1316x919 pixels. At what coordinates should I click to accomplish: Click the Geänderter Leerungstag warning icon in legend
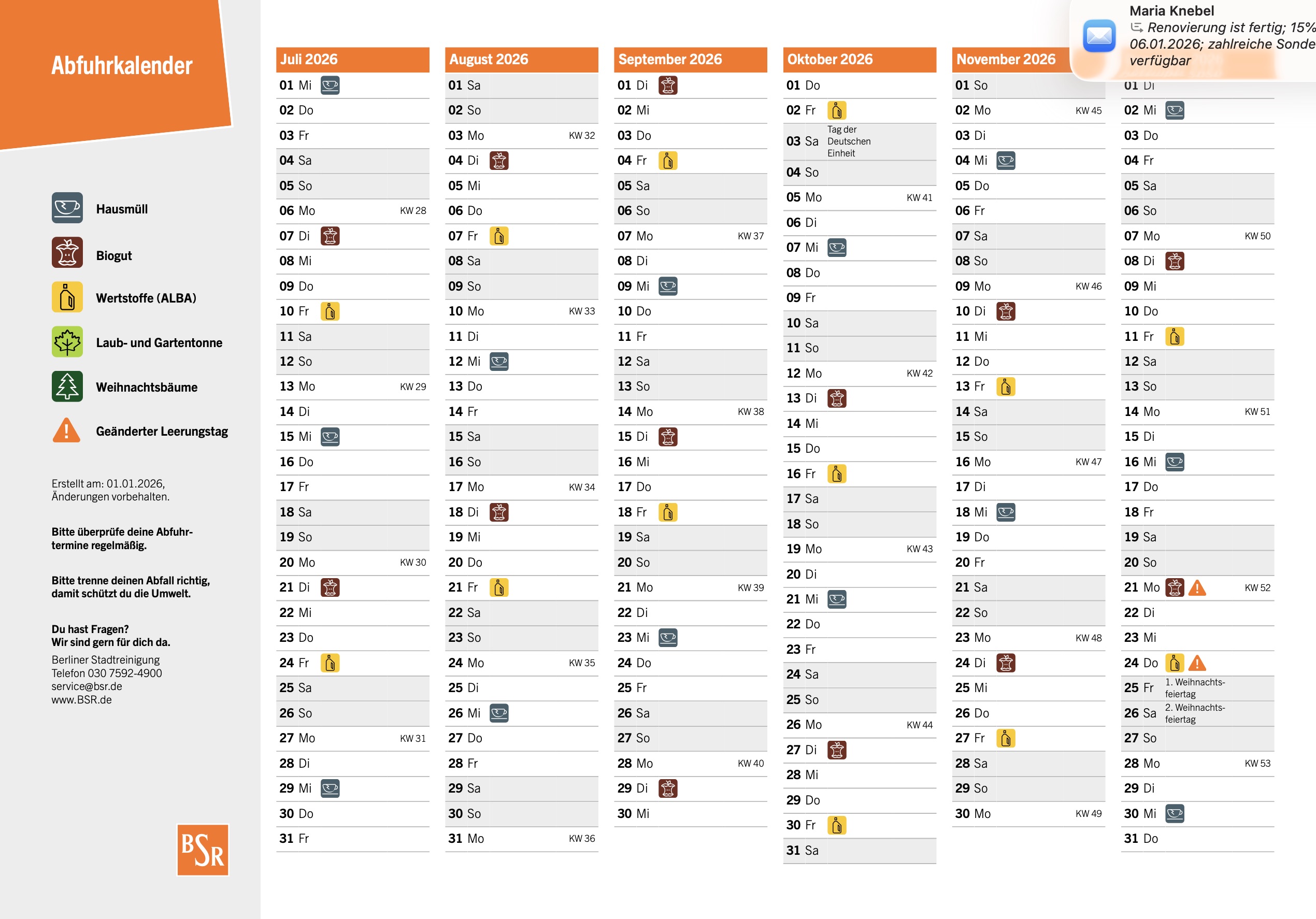tap(66, 431)
